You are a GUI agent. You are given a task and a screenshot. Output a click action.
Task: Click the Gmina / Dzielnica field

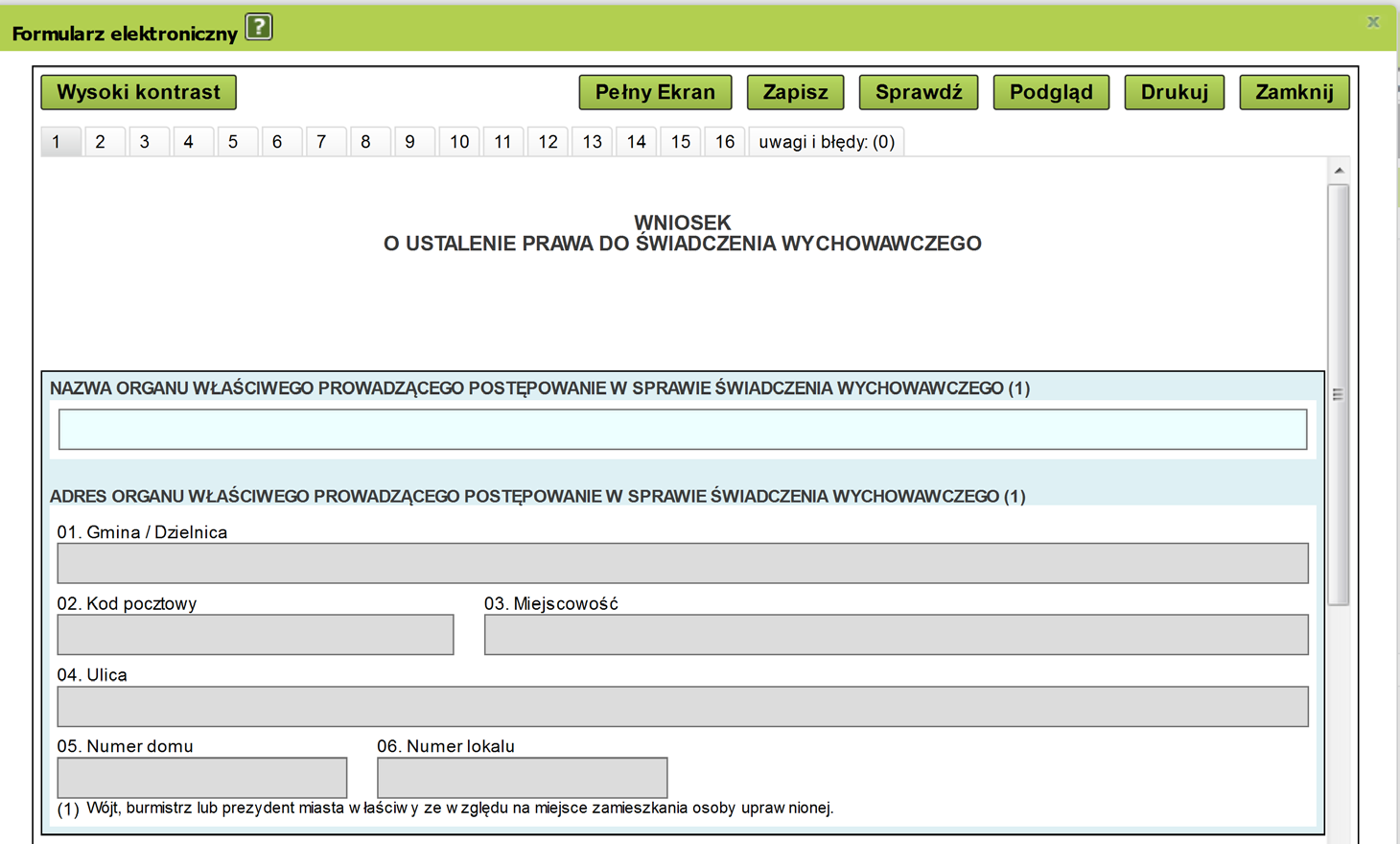[683, 563]
